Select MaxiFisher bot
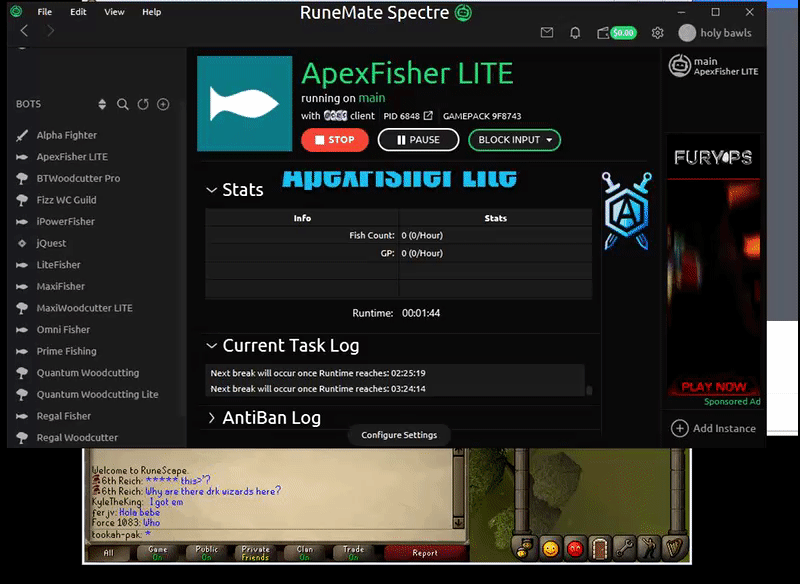 pos(61,286)
